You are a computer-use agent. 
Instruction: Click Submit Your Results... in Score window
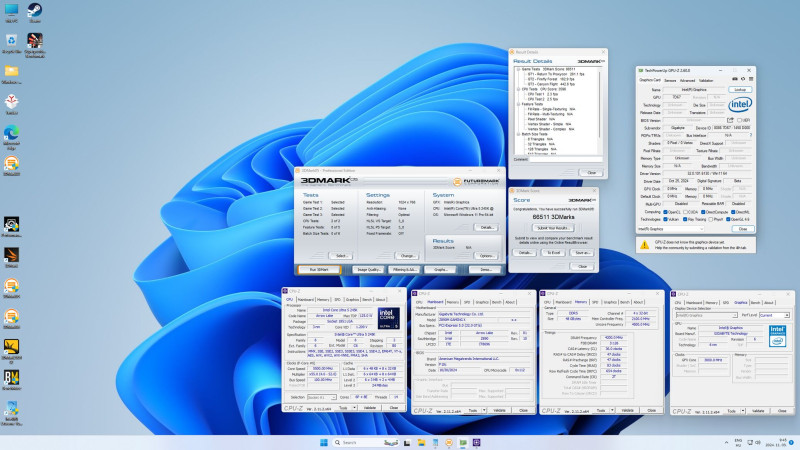[x=553, y=228]
